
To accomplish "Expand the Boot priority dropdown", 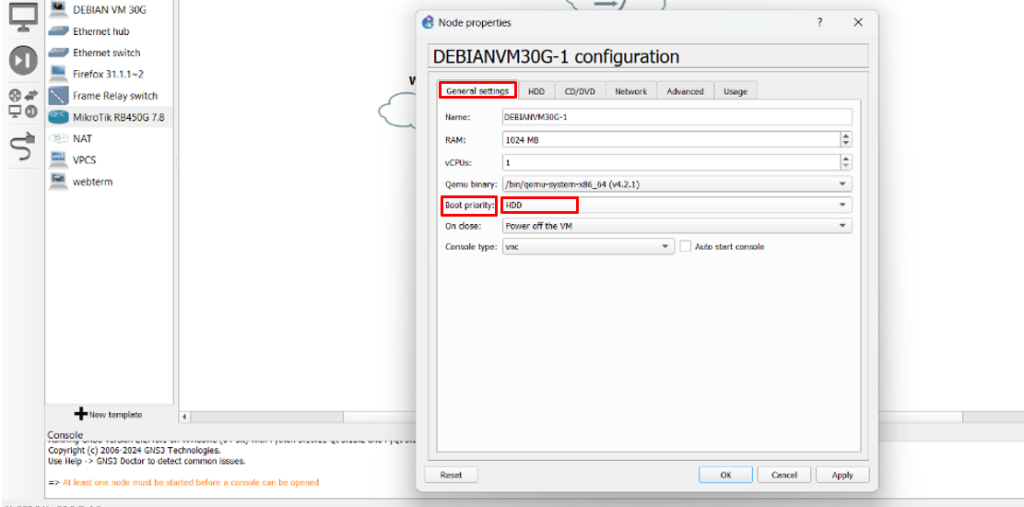I will 845,205.
